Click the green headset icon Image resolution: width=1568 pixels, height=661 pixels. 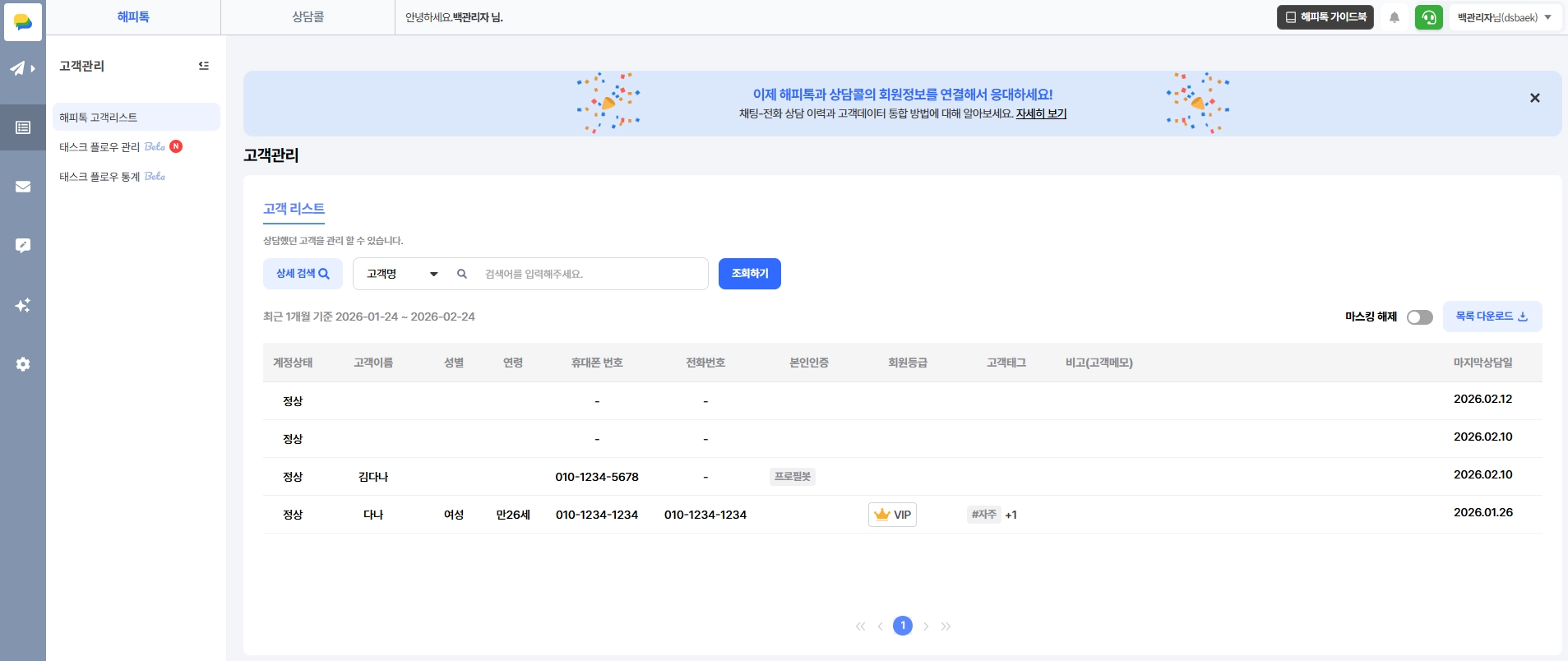coord(1429,17)
